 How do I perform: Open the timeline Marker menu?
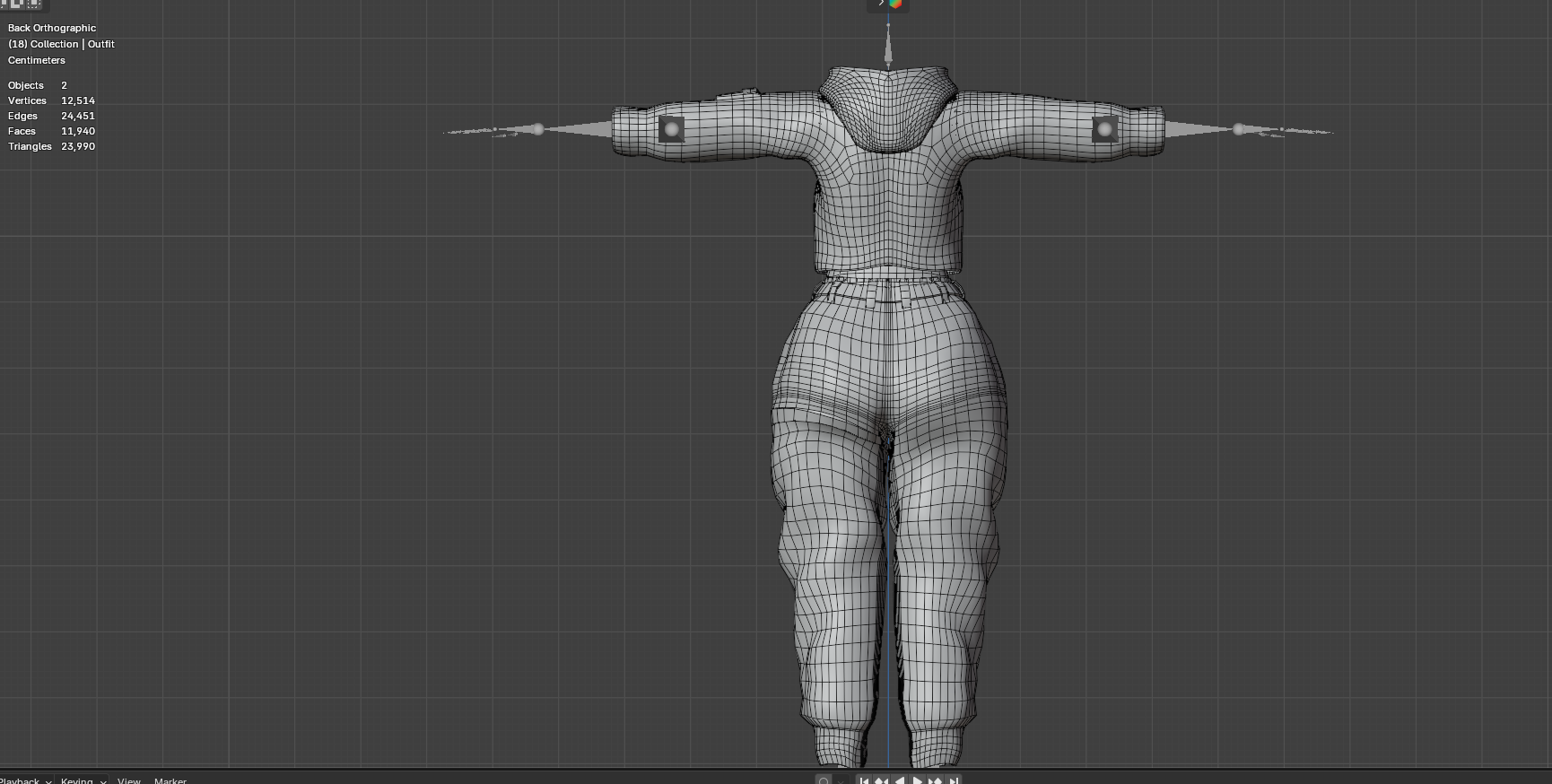(x=170, y=780)
